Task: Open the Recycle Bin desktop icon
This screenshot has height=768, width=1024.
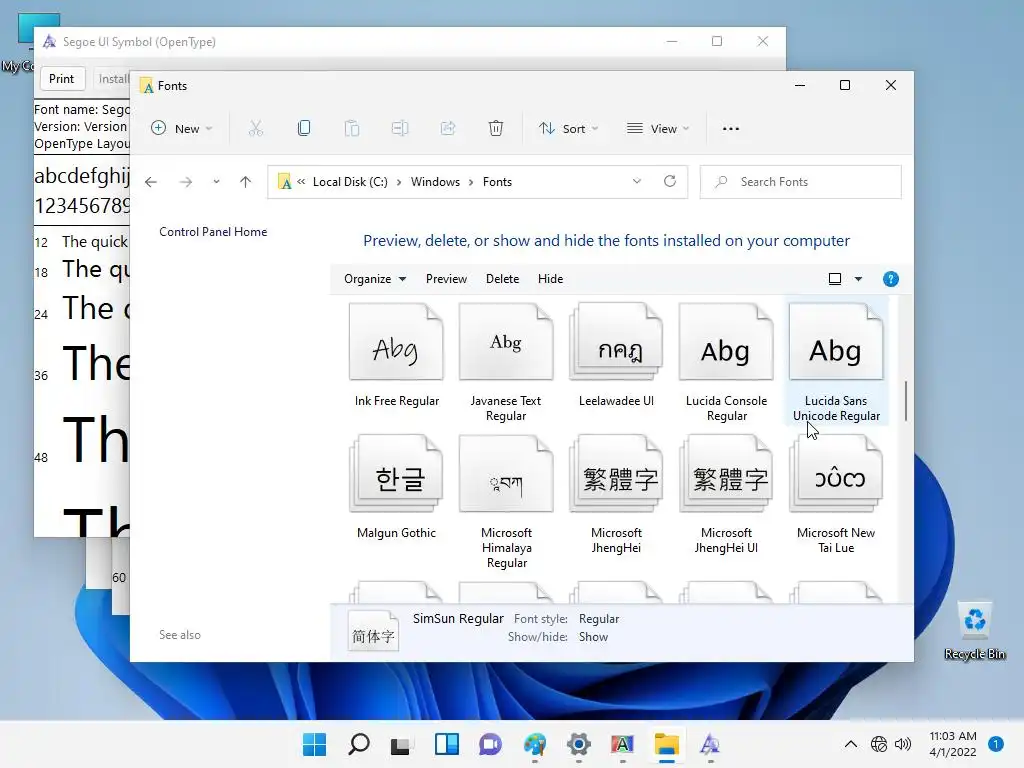Action: tap(974, 630)
